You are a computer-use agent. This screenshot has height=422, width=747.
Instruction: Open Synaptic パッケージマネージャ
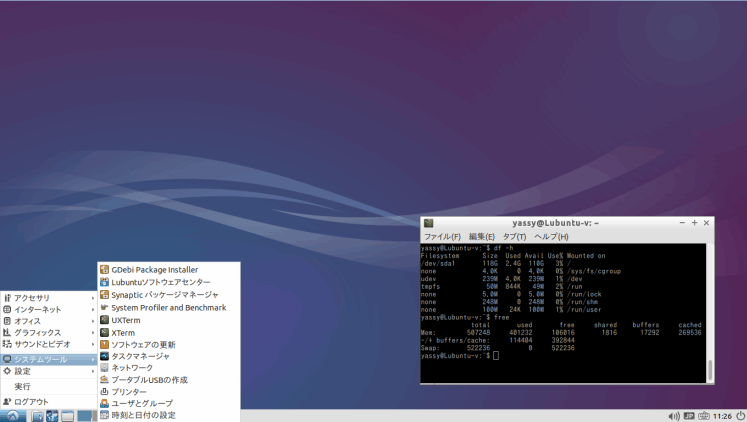click(169, 295)
